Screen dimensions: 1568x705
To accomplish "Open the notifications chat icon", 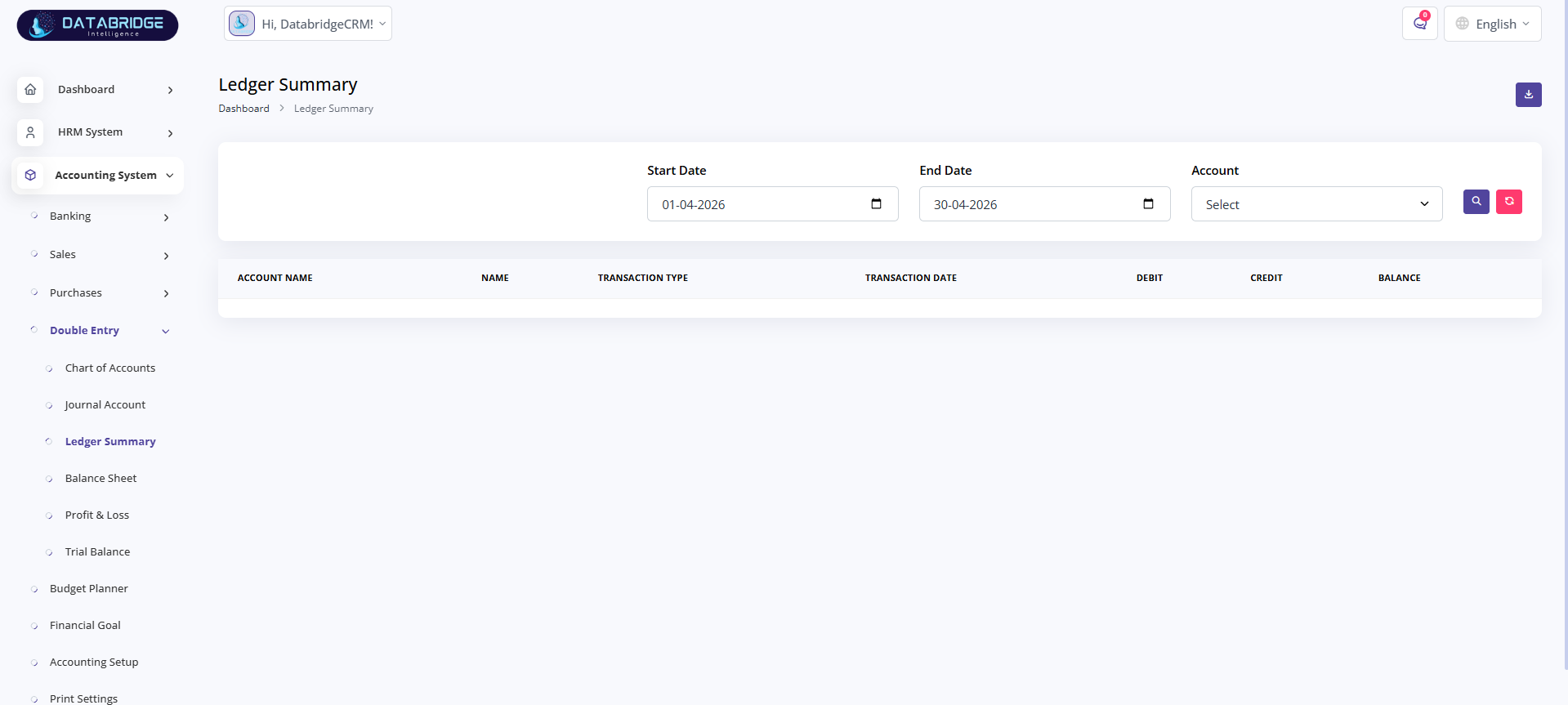I will click(x=1420, y=24).
